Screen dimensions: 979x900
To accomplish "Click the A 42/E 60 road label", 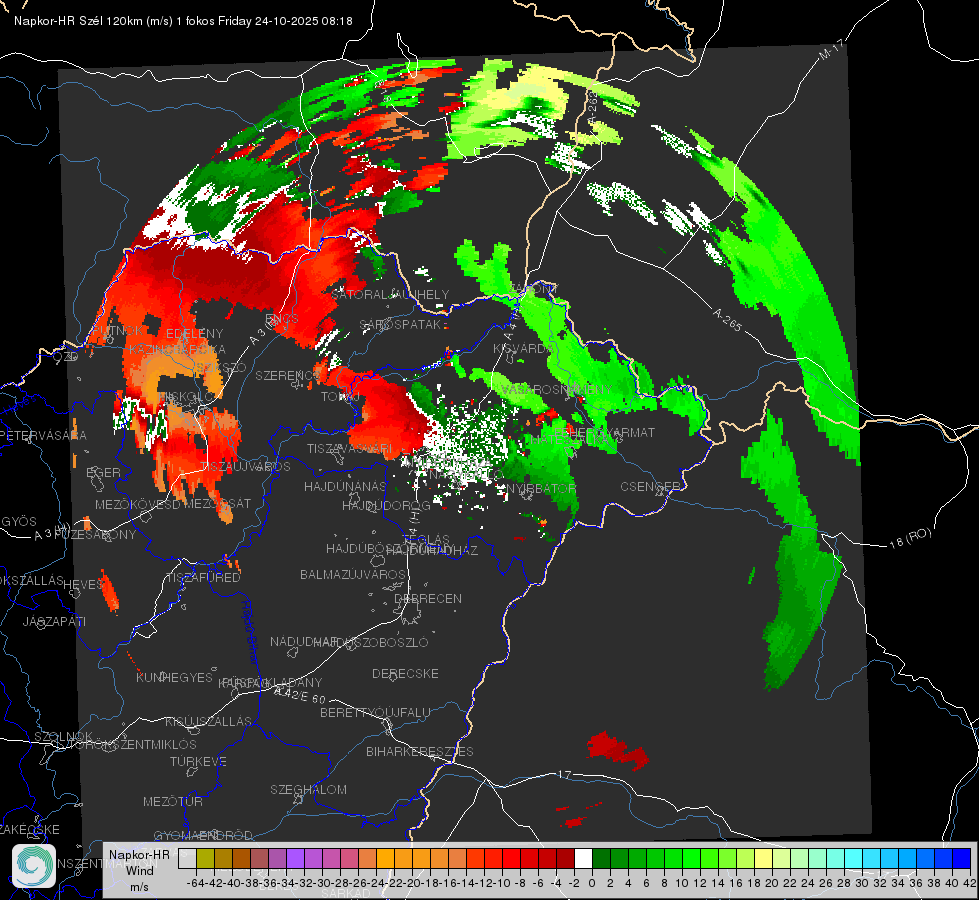I will point(300,694).
